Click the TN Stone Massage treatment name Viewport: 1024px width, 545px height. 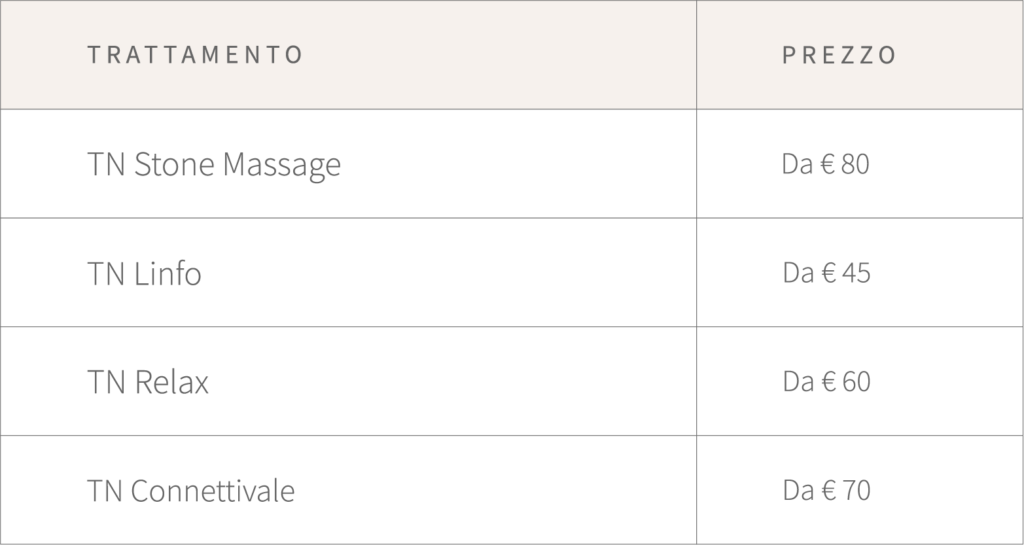(x=214, y=165)
